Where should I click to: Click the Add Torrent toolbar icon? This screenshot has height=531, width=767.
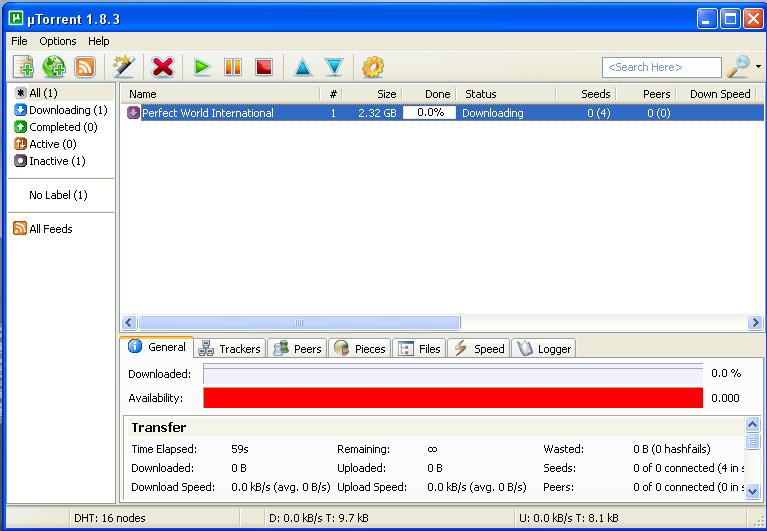click(23, 67)
